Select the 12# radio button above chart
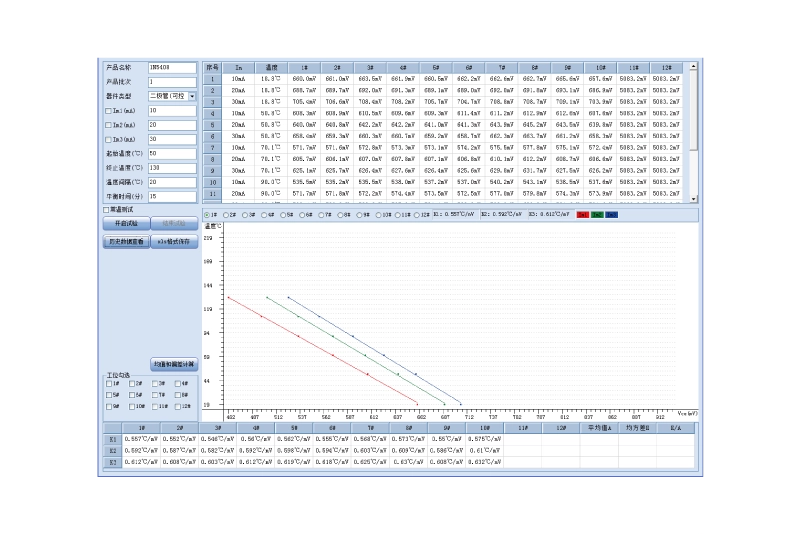Image resolution: width=801 pixels, height=534 pixels. [416, 215]
